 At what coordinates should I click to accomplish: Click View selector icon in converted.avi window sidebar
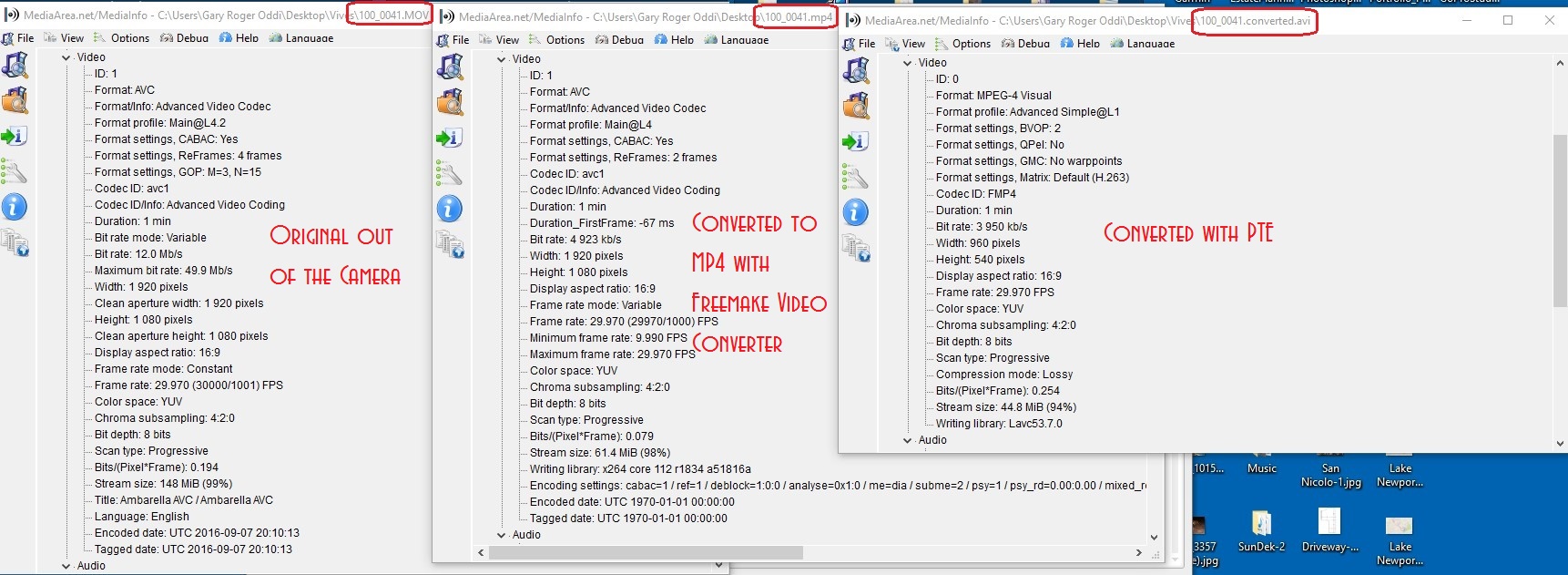(x=856, y=248)
